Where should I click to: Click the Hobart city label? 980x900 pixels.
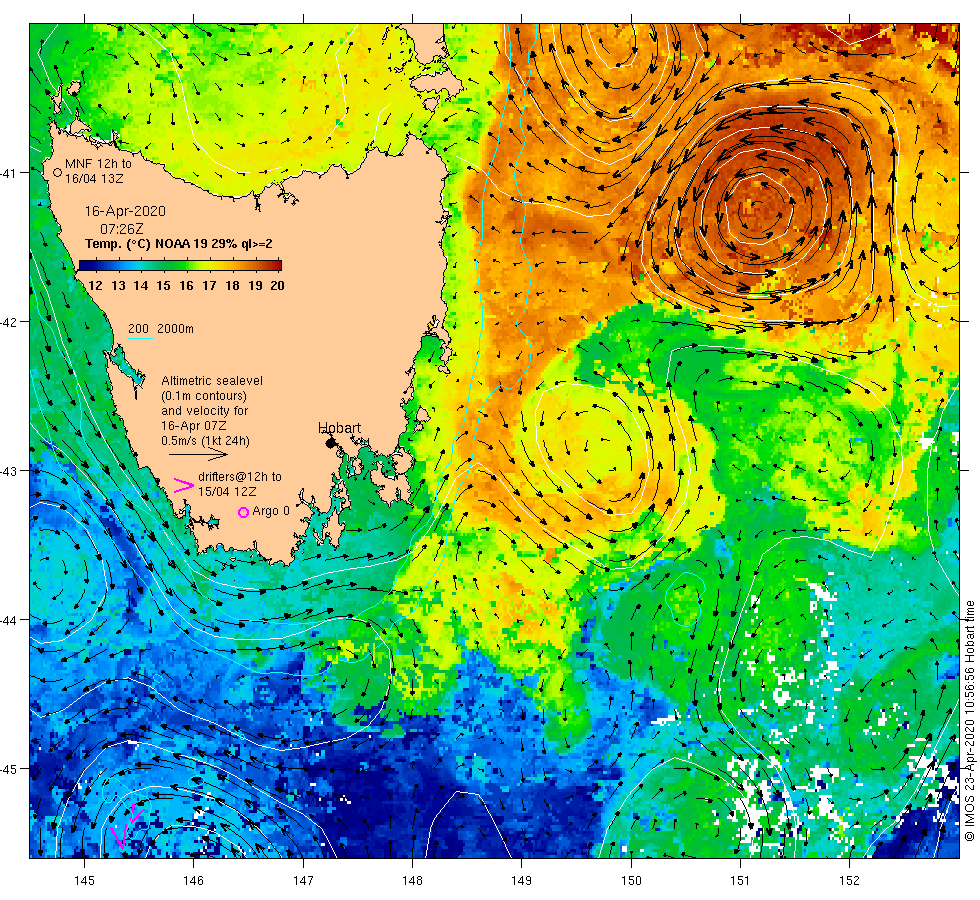pos(339,428)
